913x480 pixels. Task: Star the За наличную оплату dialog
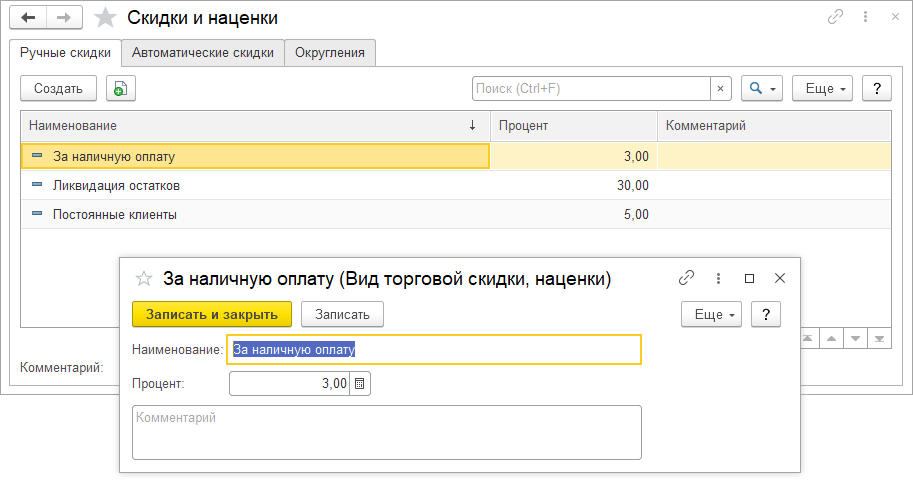click(x=144, y=279)
